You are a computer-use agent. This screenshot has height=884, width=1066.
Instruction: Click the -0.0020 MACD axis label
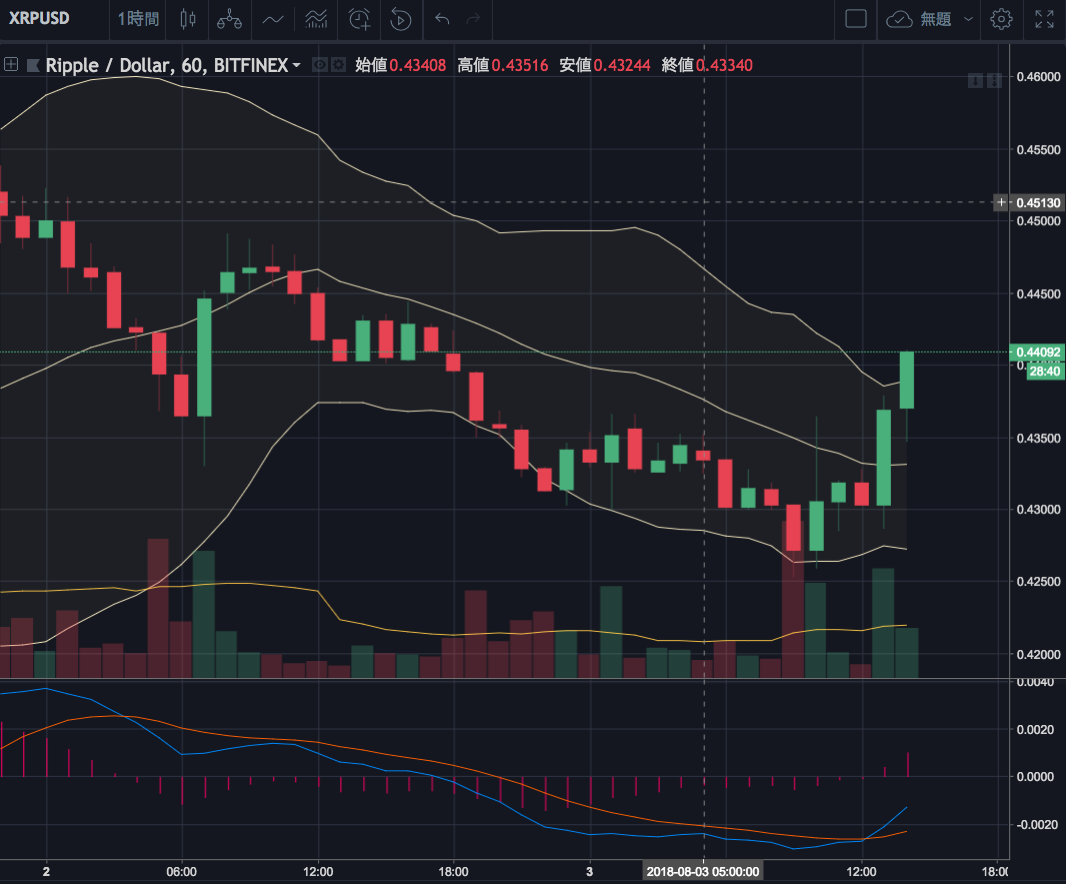1036,825
